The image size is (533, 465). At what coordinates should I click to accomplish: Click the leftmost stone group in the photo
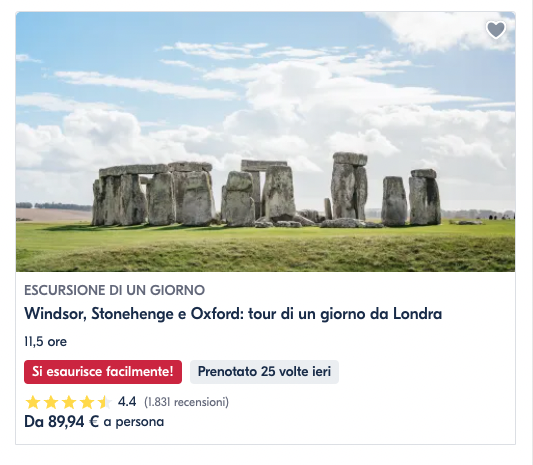click(153, 194)
